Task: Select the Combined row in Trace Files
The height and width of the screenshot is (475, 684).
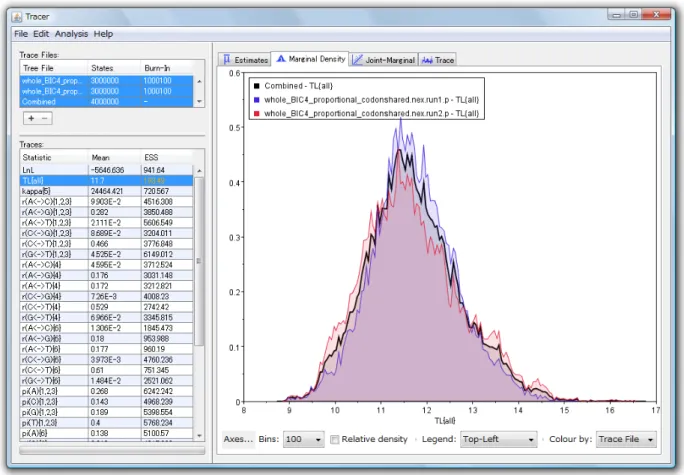Action: [106, 102]
